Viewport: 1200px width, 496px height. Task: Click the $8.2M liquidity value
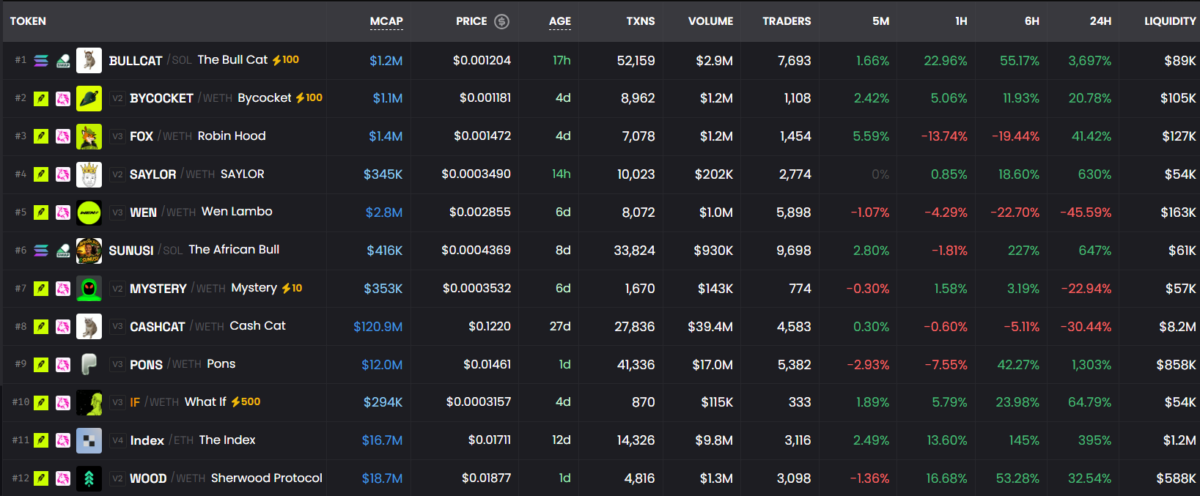(x=1176, y=326)
